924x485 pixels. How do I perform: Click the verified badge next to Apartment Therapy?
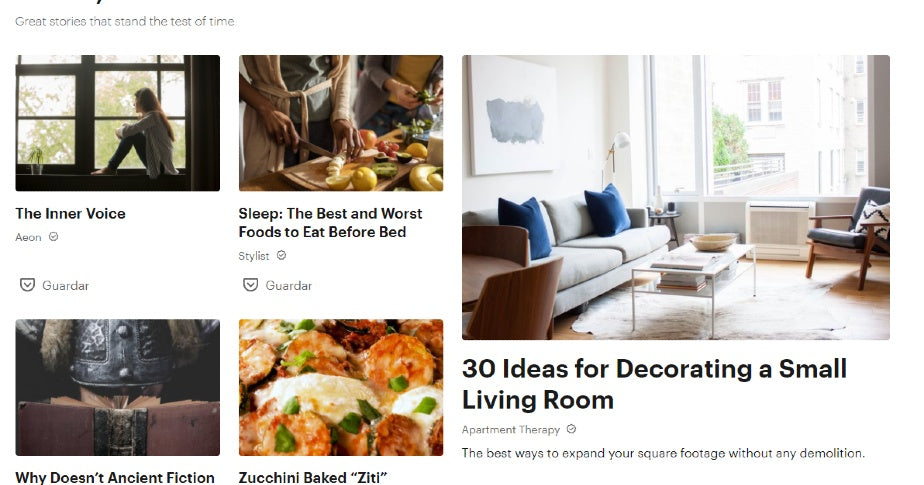[x=571, y=429]
